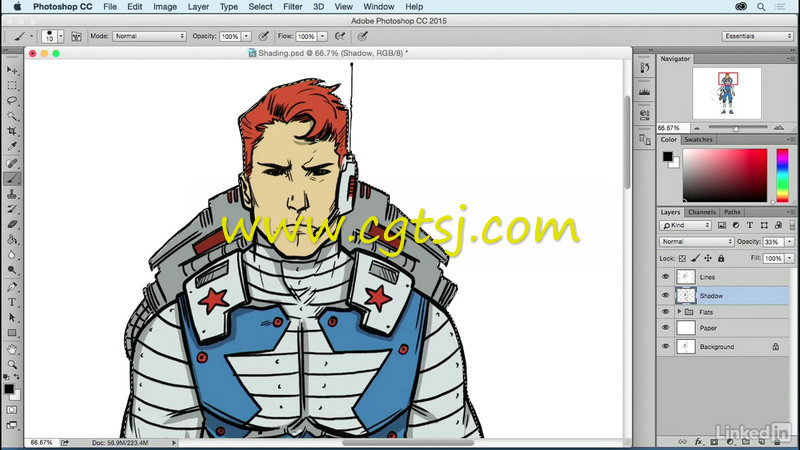
Task: Open the Window menu
Action: (x=379, y=7)
